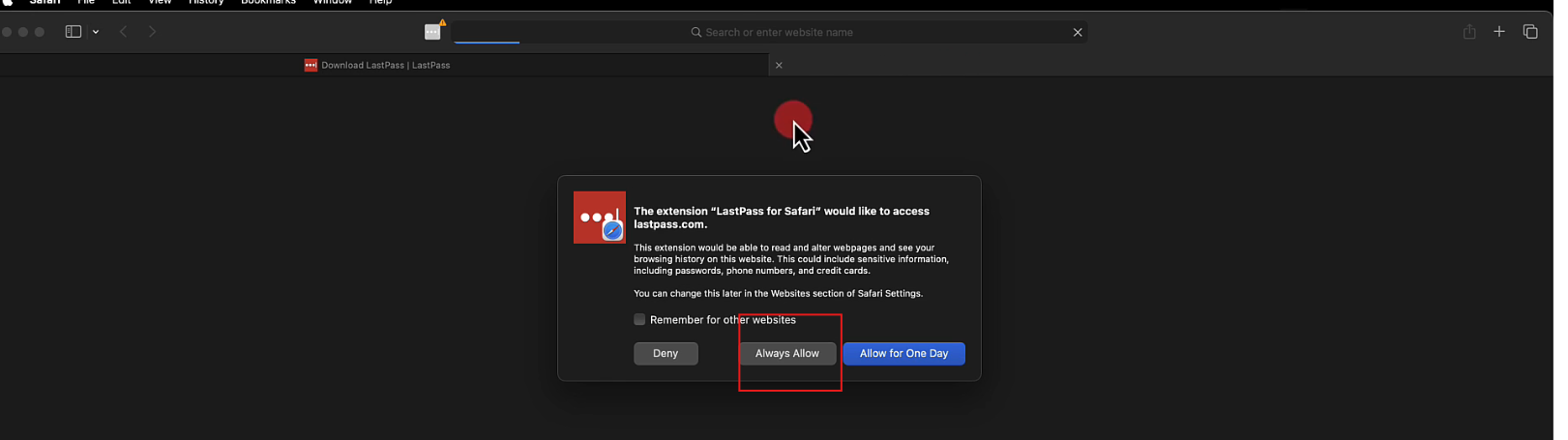The image size is (1568, 440).
Task: Open the sidebar options dropdown chevron
Action: coord(96,32)
